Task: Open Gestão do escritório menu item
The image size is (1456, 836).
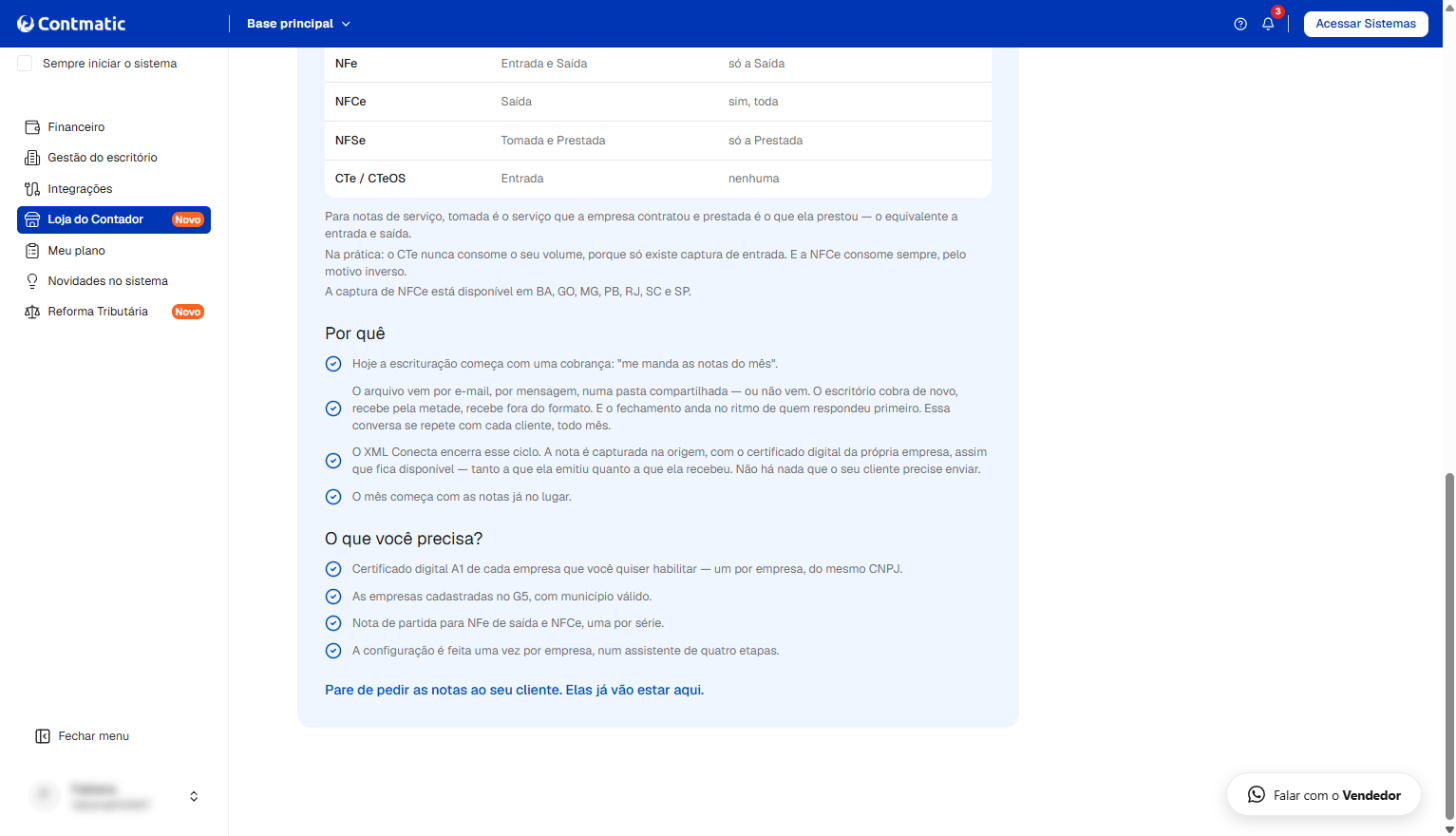Action: 114,158
